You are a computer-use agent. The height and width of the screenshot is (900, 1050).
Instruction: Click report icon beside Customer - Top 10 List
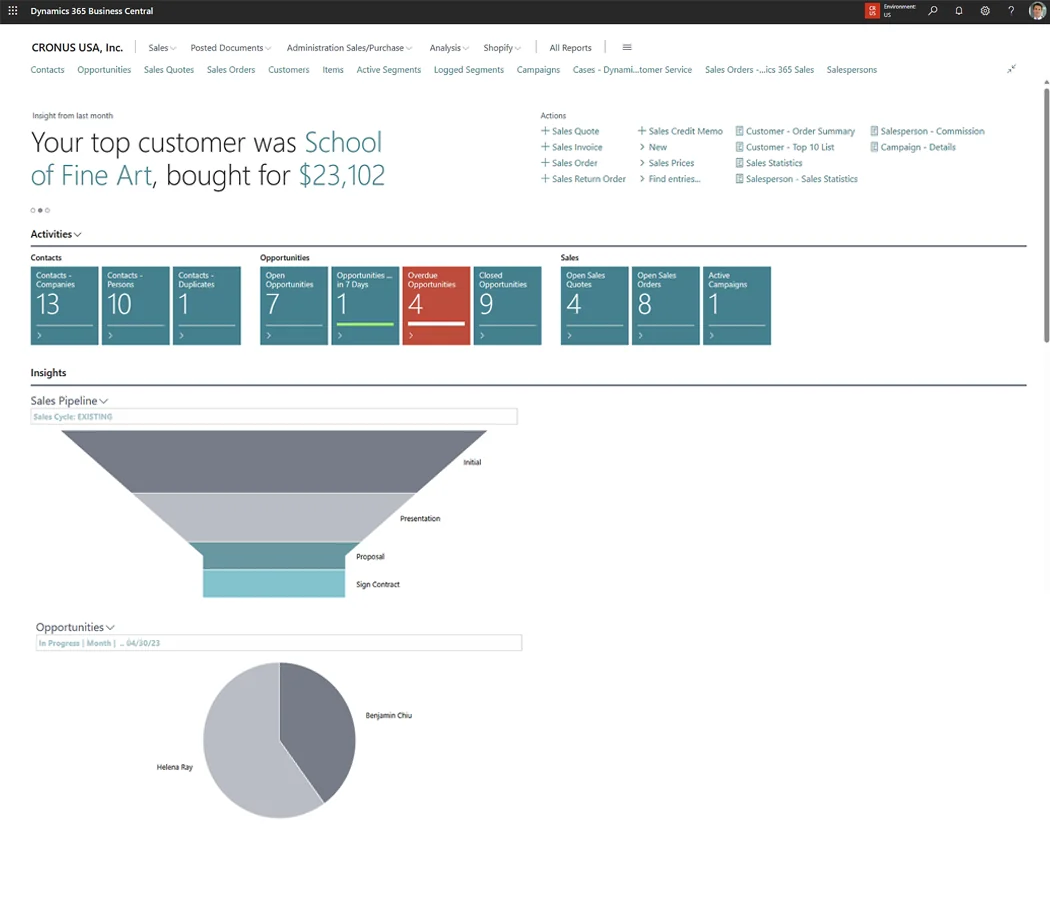739,147
